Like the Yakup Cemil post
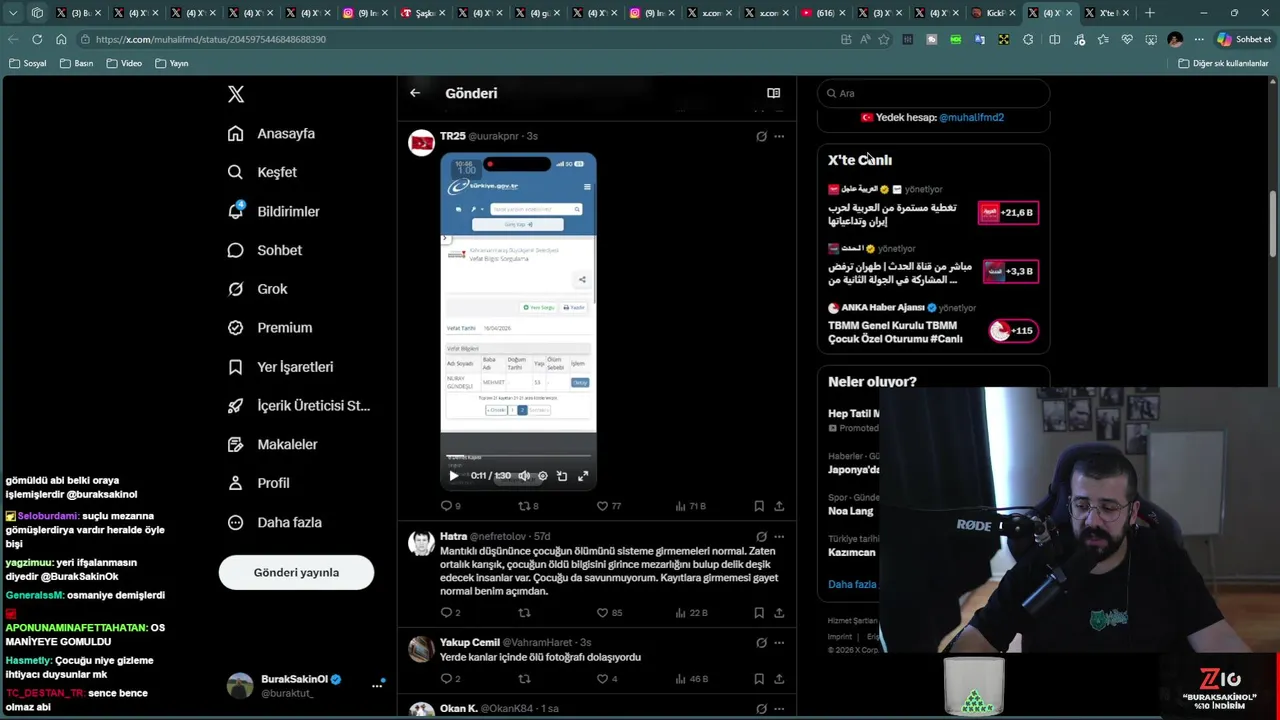Image resolution: width=1280 pixels, height=720 pixels. [607, 679]
